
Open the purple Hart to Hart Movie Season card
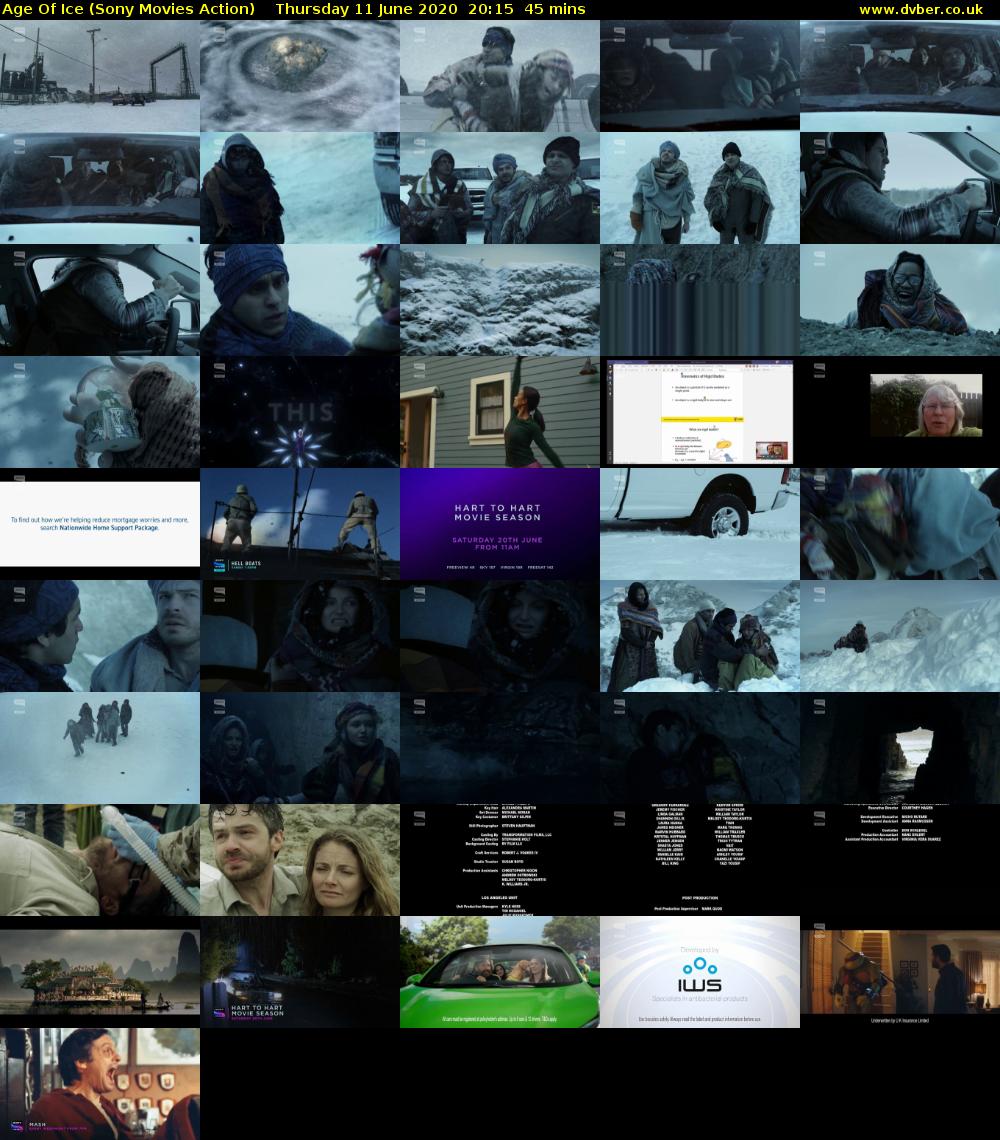click(500, 523)
